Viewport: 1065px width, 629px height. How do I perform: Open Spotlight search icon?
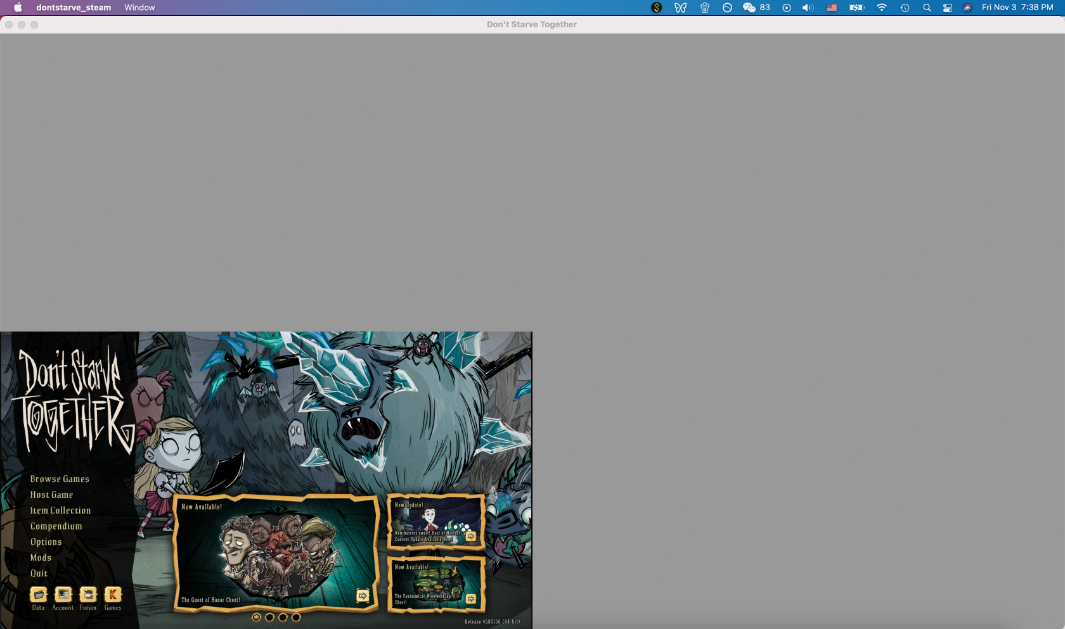[x=926, y=7]
